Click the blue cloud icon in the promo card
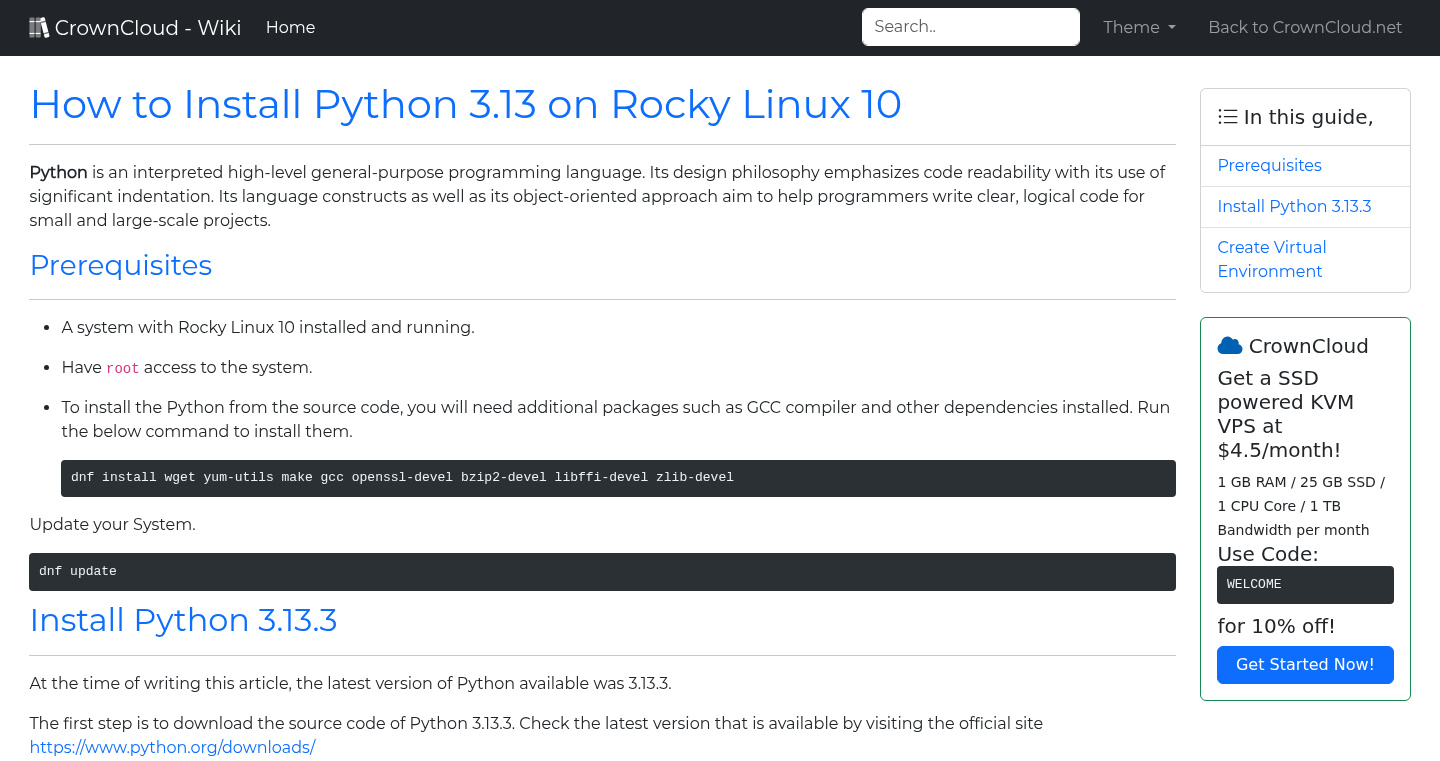Image resolution: width=1440 pixels, height=761 pixels. tap(1229, 346)
